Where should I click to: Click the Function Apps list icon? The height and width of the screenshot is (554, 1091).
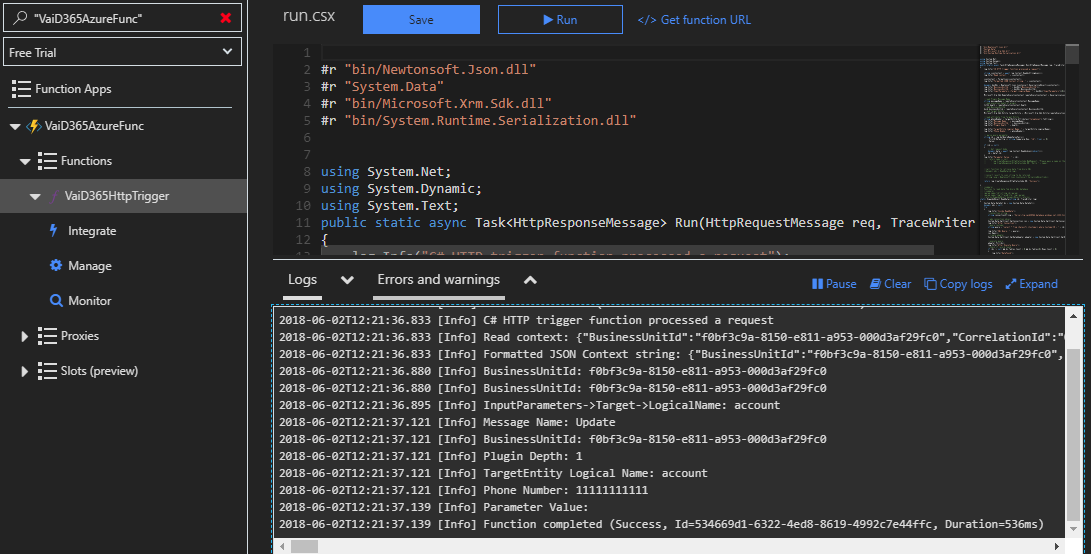[x=21, y=89]
